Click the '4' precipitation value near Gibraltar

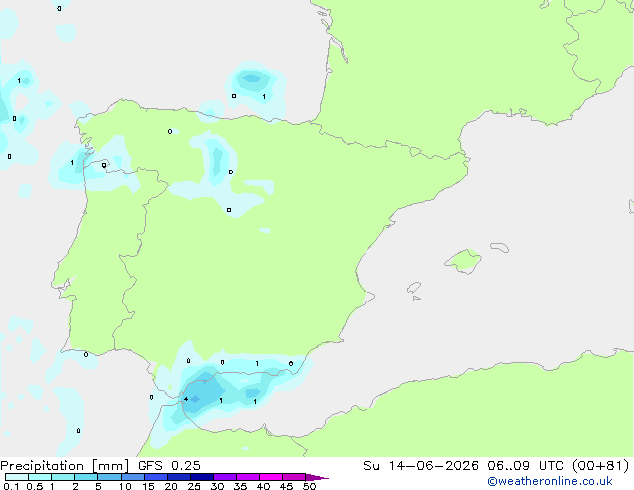click(186, 399)
